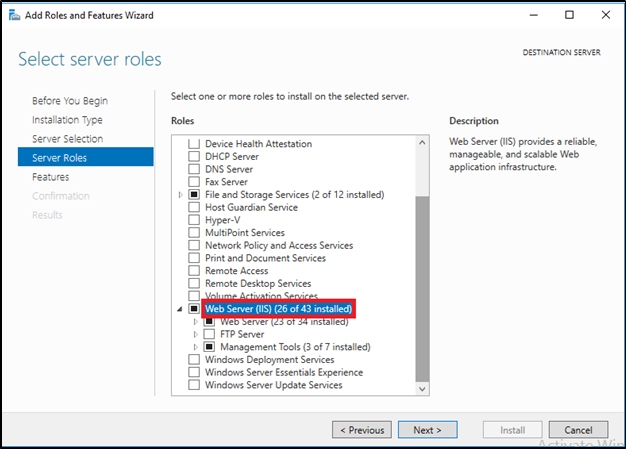Screen dimensions: 626x449
Task: Click the roles list scrollbar down arrow
Action: pyautogui.click(x=422, y=388)
